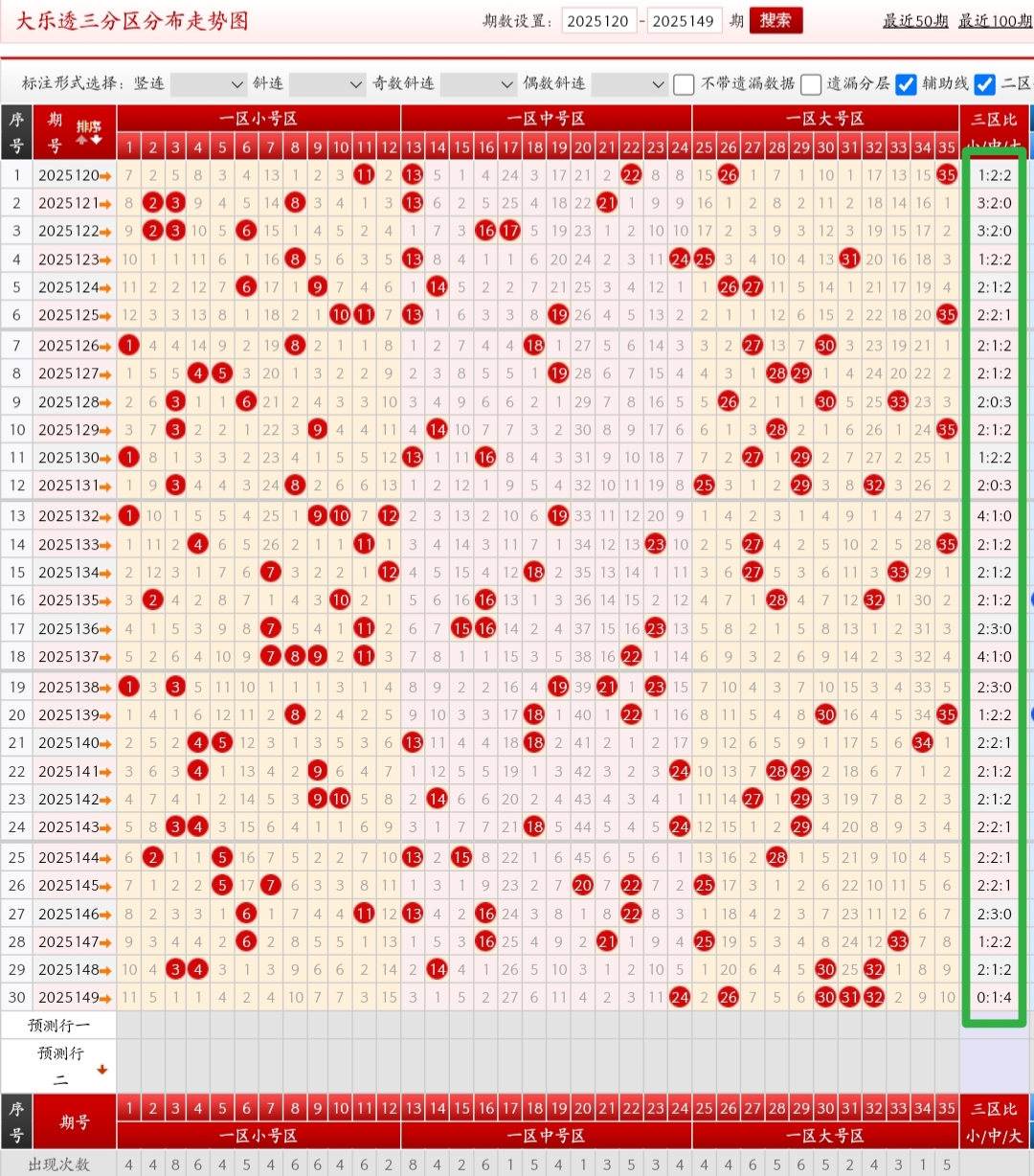Image resolution: width=1034 pixels, height=1176 pixels.
Task: Open the 竖连 dropdown
Action: tap(209, 84)
